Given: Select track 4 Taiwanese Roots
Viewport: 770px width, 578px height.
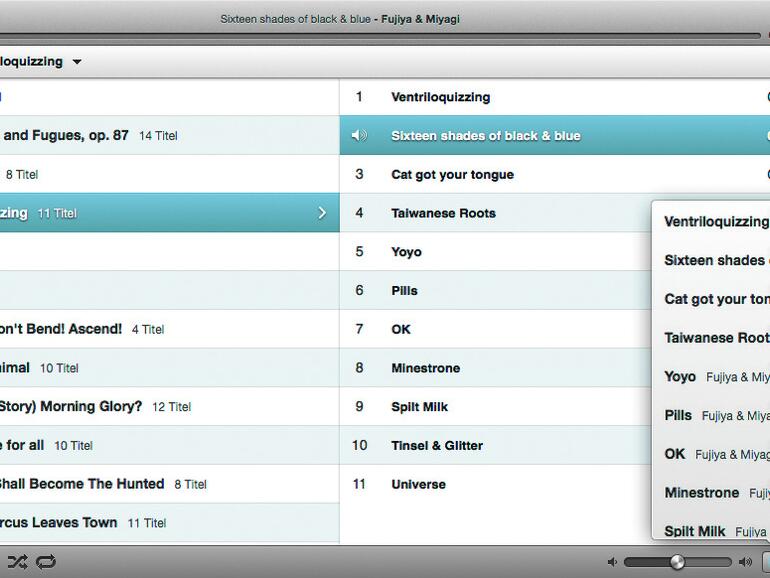Looking at the screenshot, I should pos(495,213).
